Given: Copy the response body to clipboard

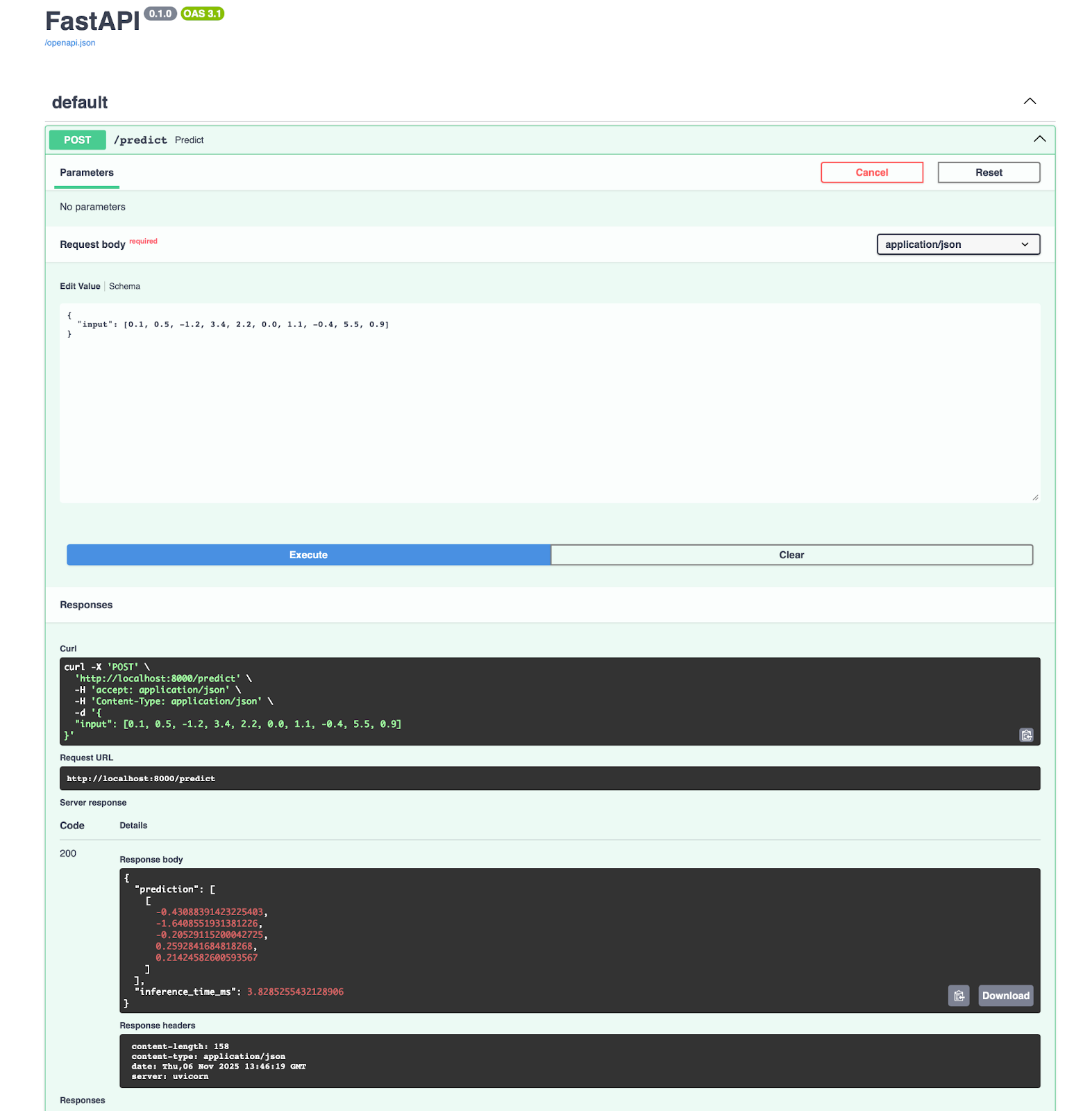Looking at the screenshot, I should (959, 996).
